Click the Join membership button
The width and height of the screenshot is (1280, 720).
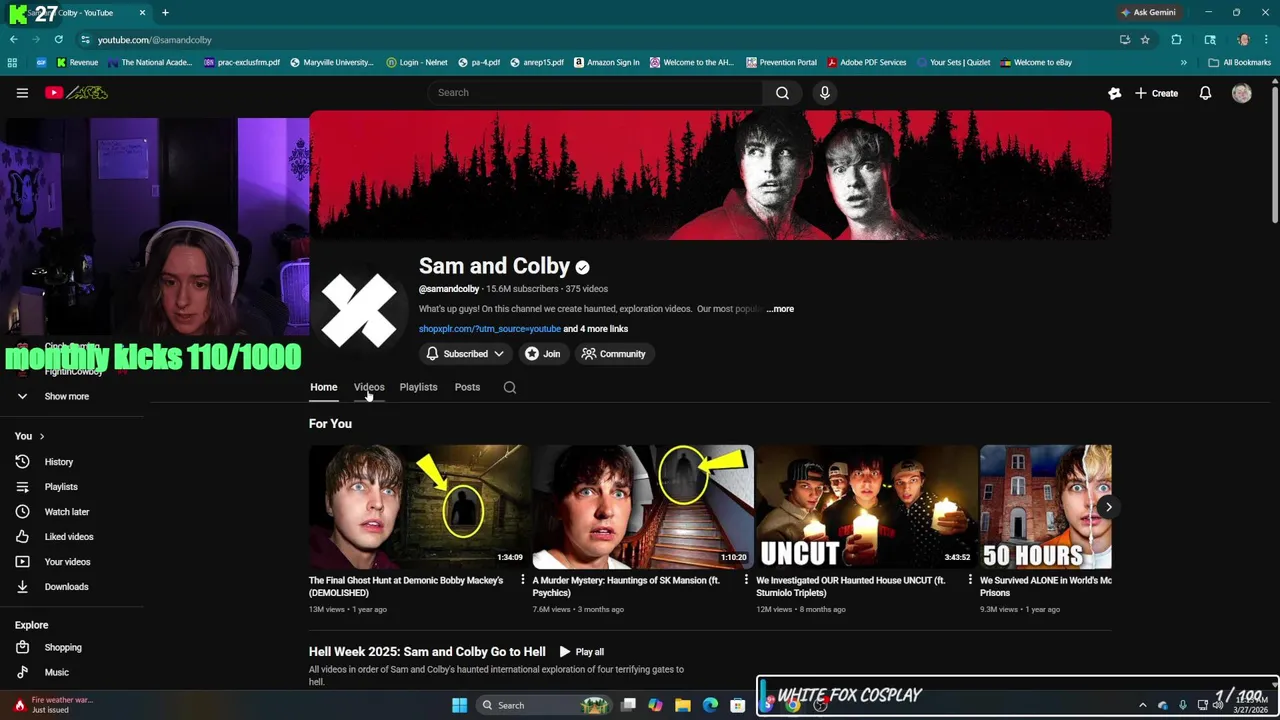[543, 354]
